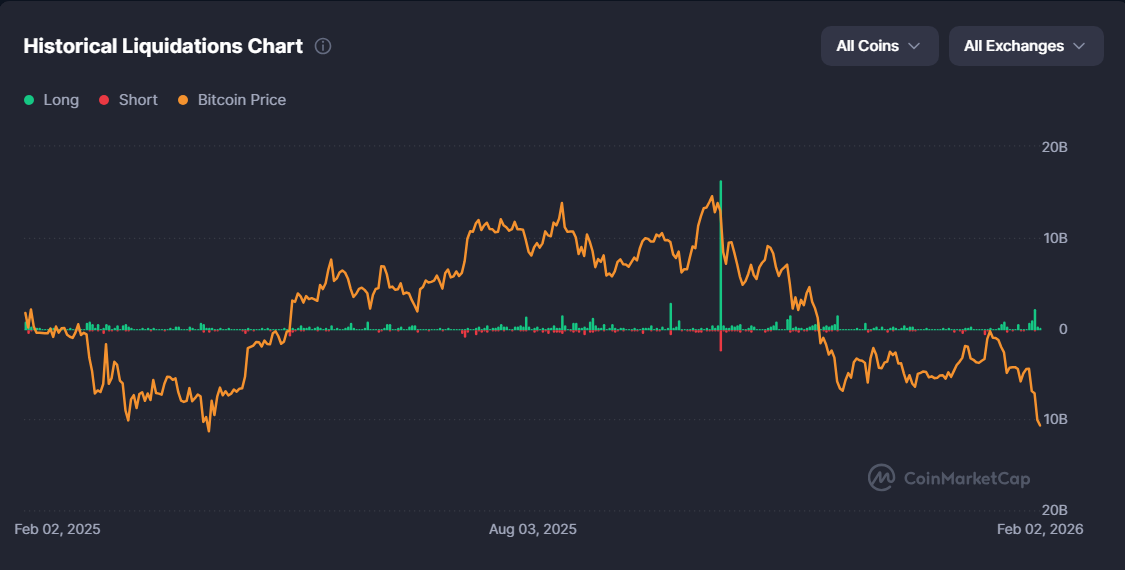Click the Feb 02, 2026 date label
Viewport: 1125px width, 570px height.
1040,528
